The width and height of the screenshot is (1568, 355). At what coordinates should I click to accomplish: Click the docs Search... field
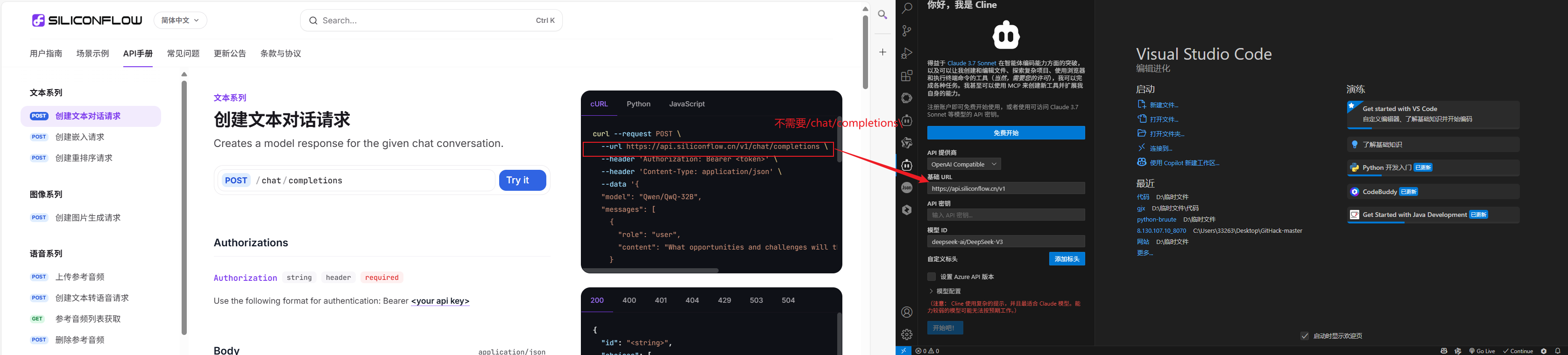coord(431,21)
